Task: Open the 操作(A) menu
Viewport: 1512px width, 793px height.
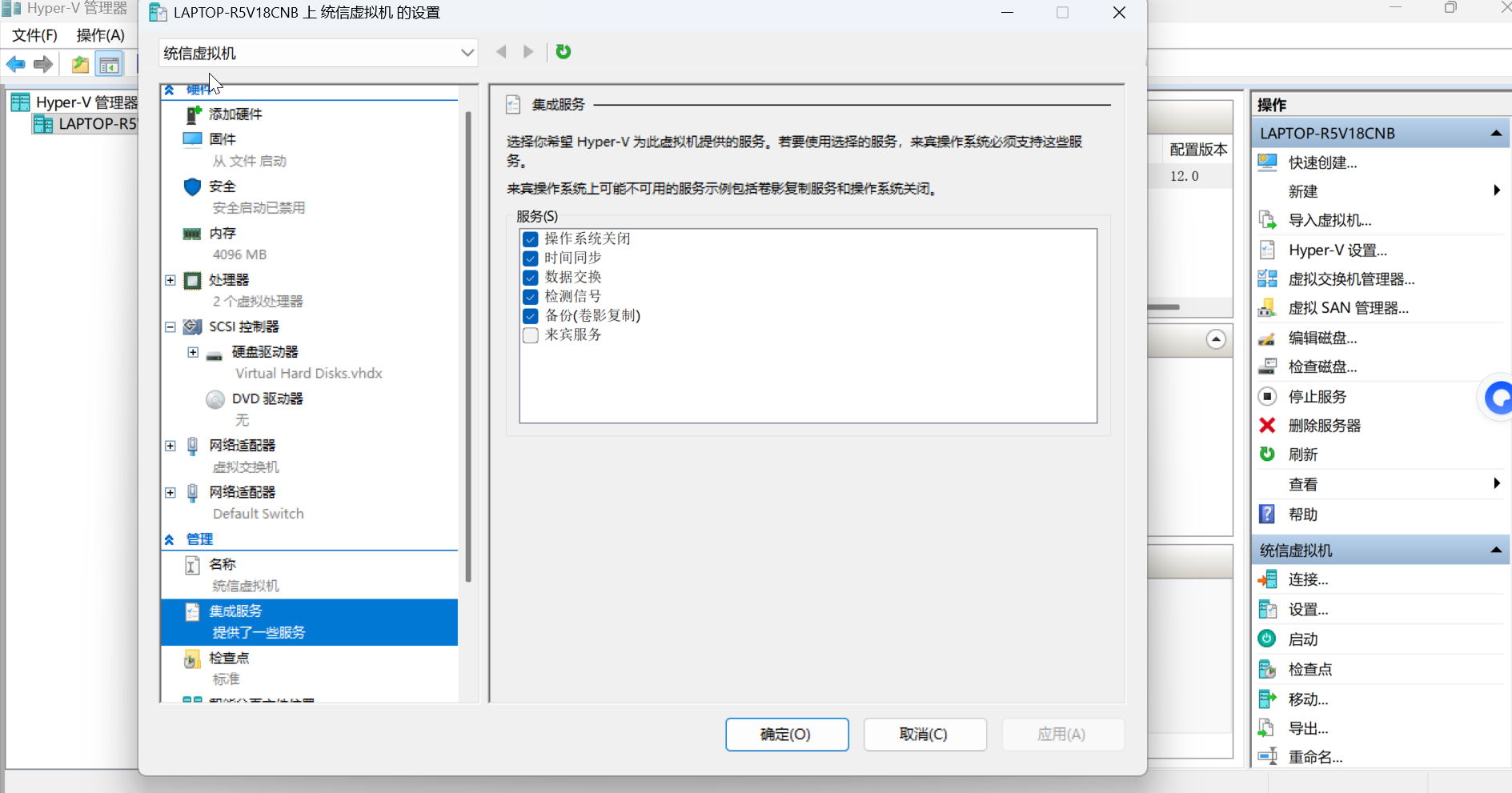Action: pos(101,35)
